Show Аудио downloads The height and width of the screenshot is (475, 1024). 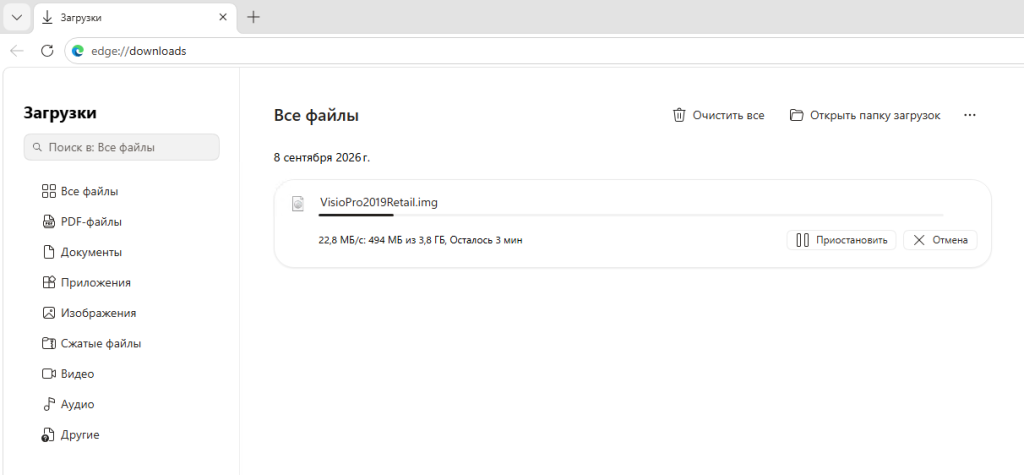pos(68,404)
